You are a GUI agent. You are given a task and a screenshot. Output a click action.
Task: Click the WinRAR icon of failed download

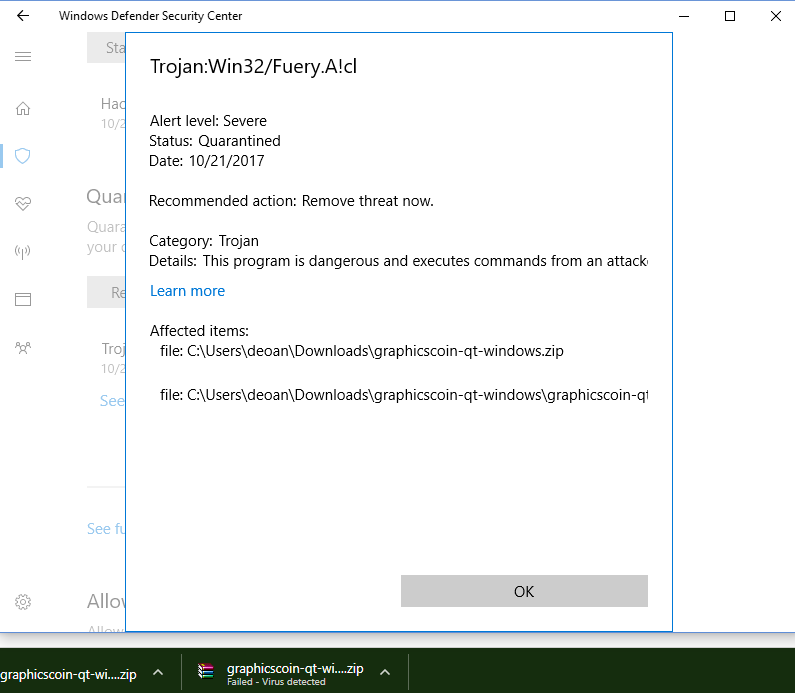(205, 671)
